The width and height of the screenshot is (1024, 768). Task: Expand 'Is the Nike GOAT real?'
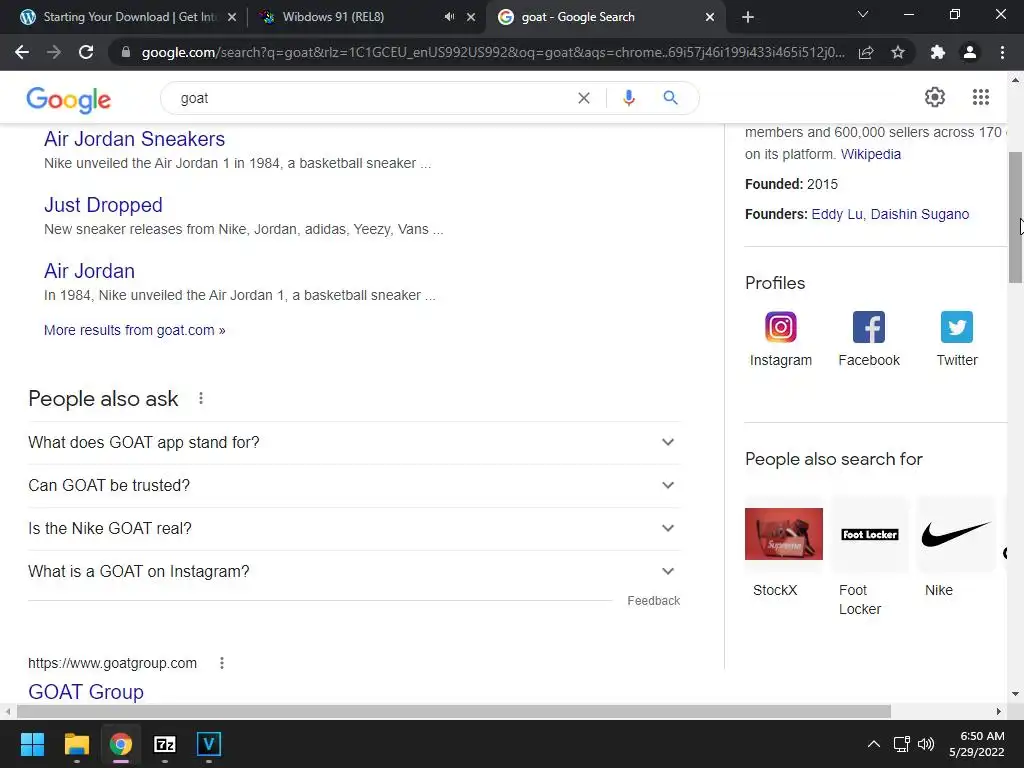click(x=354, y=528)
